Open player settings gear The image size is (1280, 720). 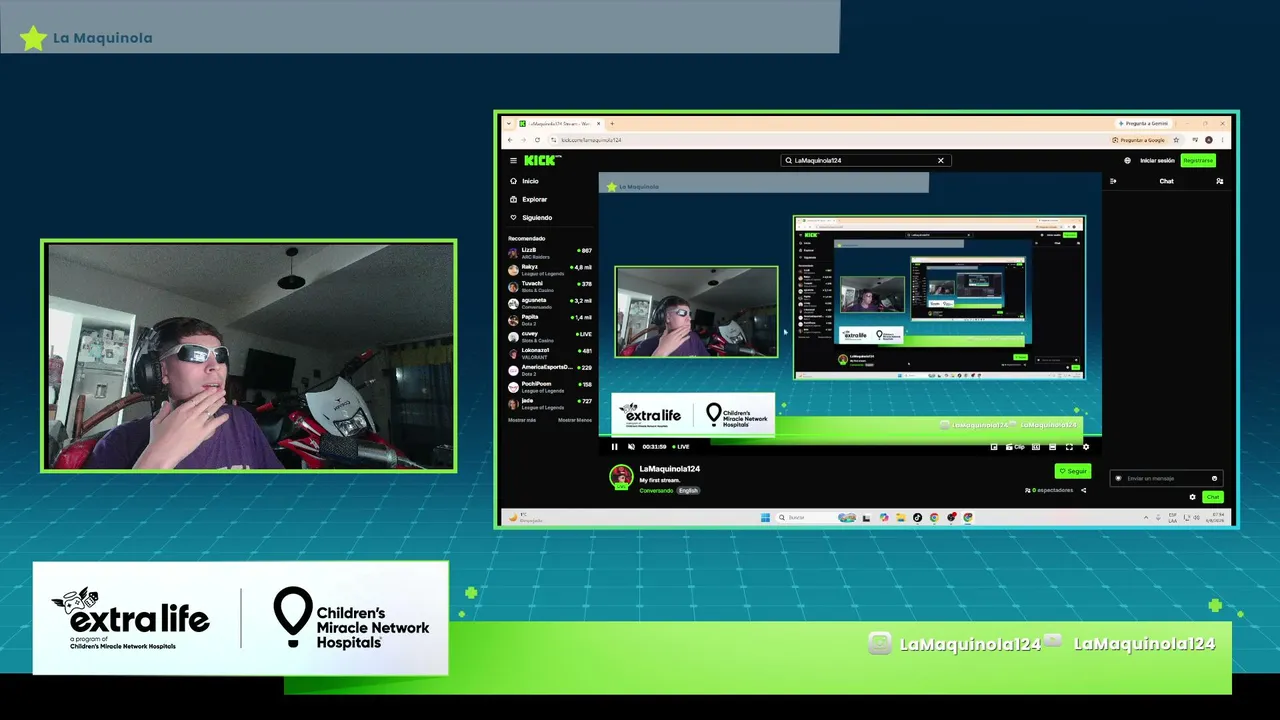1086,447
